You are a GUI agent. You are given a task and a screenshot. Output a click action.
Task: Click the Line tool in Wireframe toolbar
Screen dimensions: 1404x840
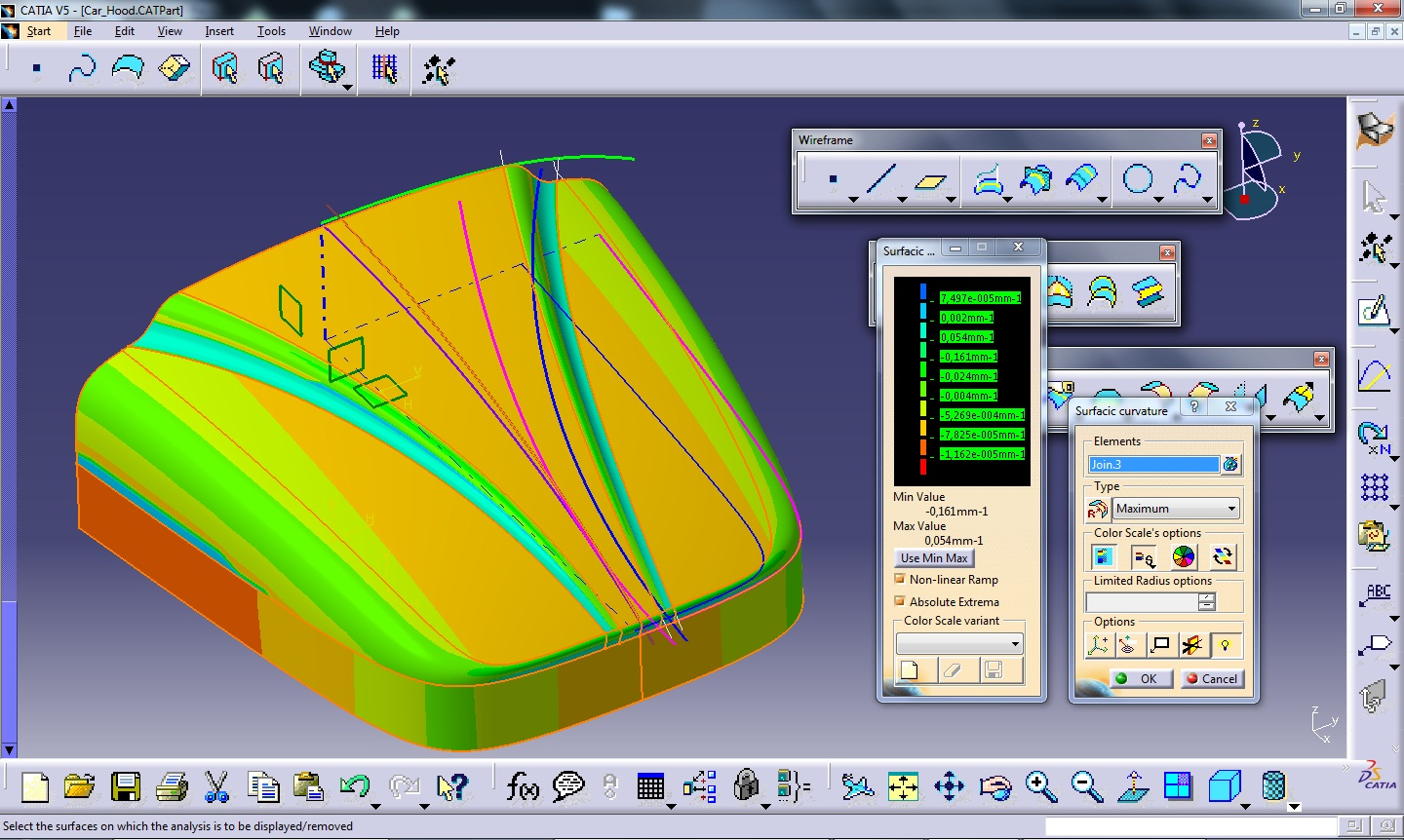point(880,179)
